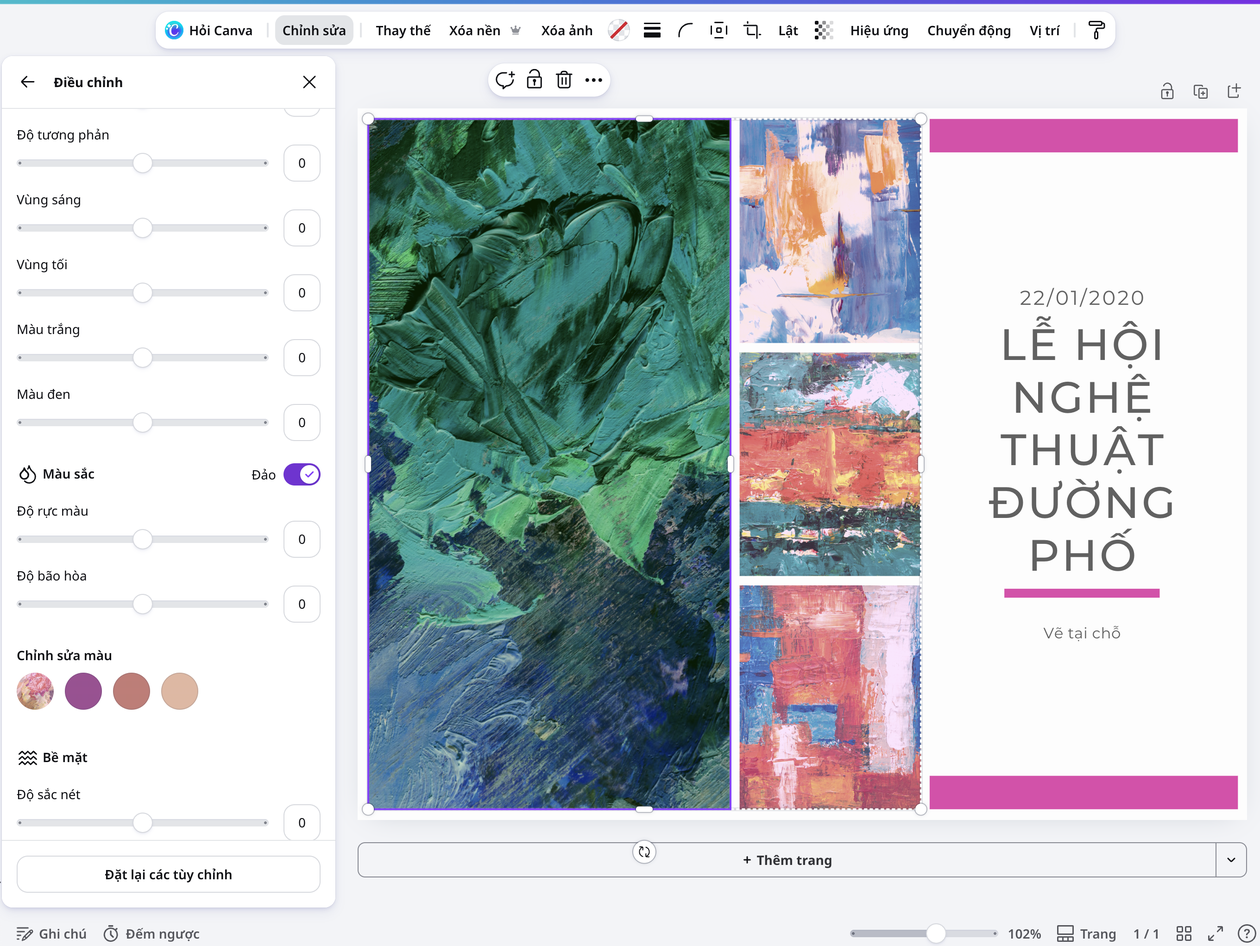
Task: Click the Độ tương phản slider handle
Action: coord(143,163)
